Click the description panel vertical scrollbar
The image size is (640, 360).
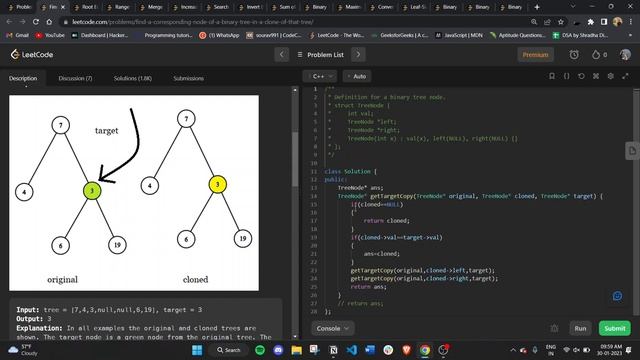point(295,160)
